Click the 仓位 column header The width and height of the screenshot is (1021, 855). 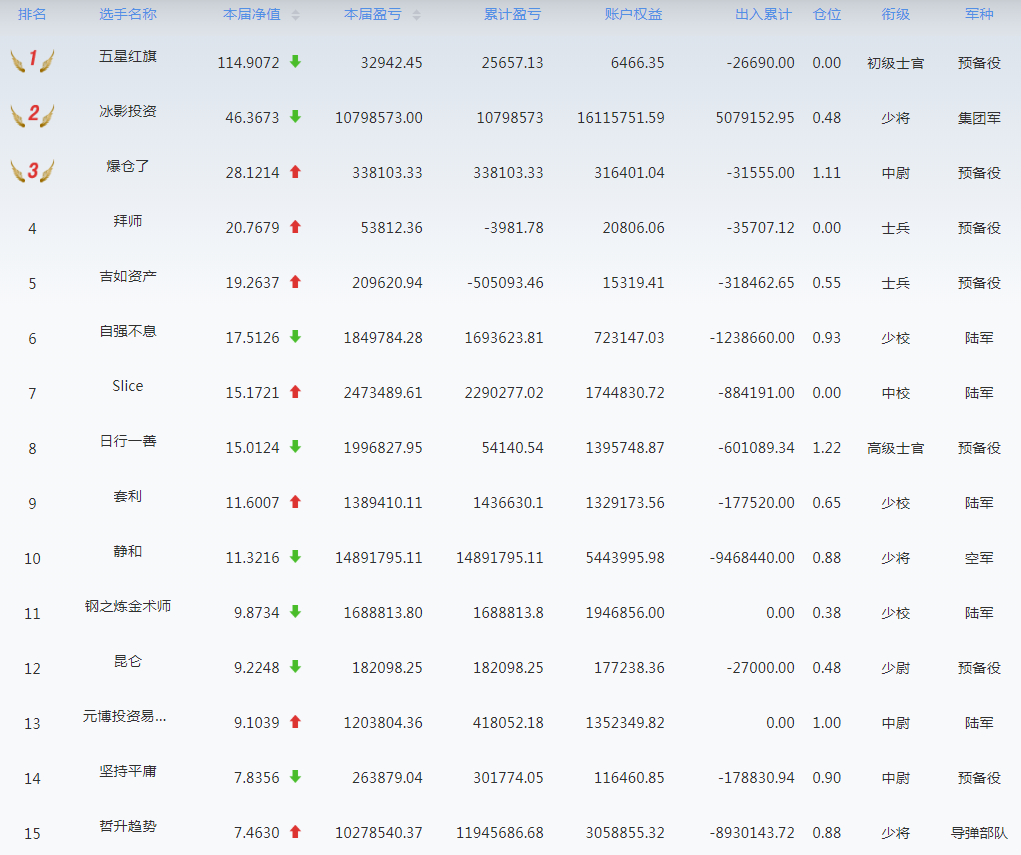point(827,14)
